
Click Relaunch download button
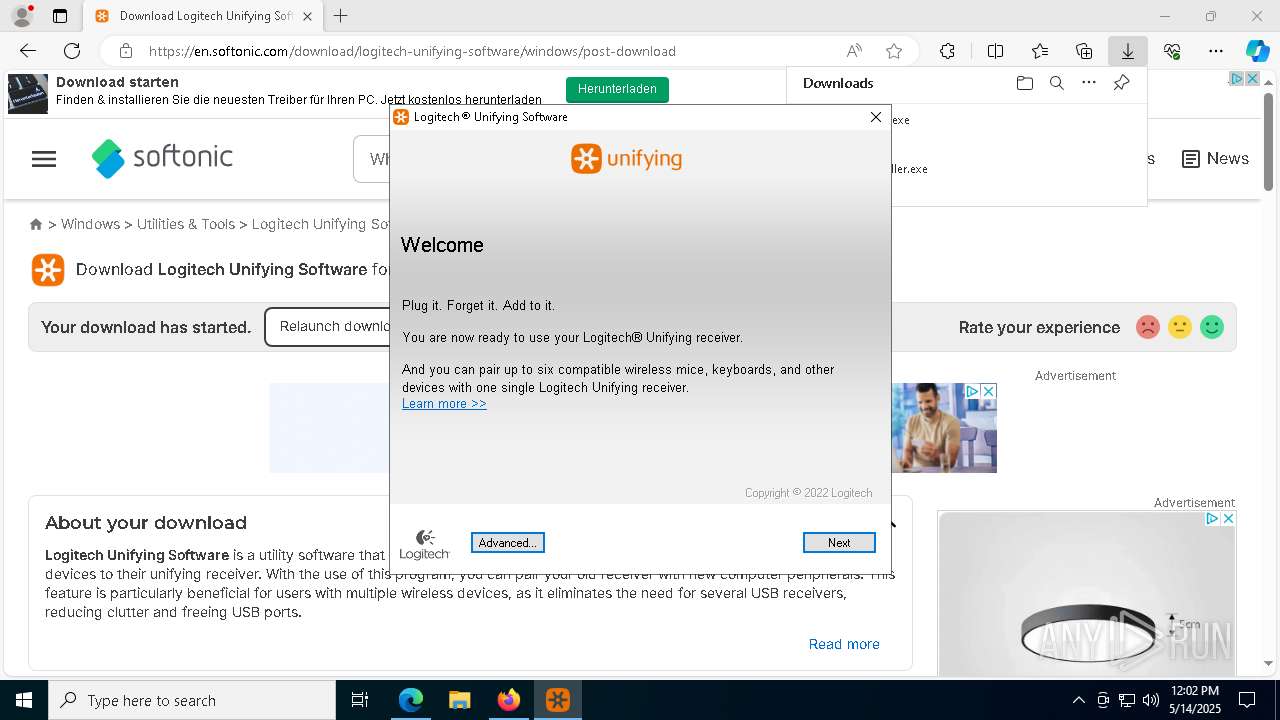[x=327, y=327]
